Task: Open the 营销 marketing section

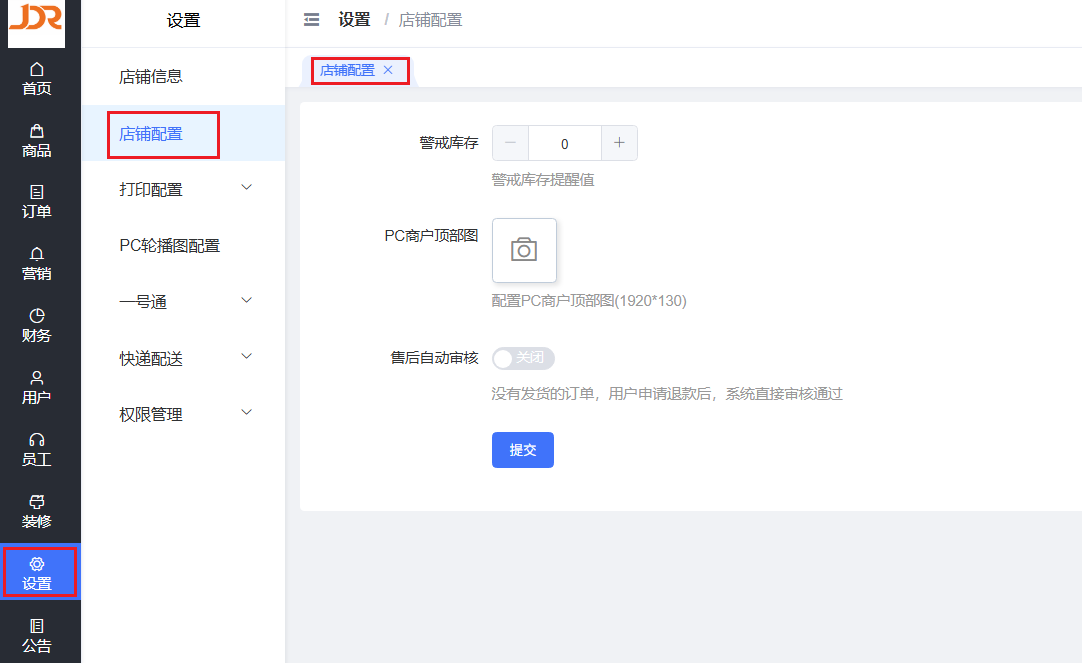Action: 37,264
